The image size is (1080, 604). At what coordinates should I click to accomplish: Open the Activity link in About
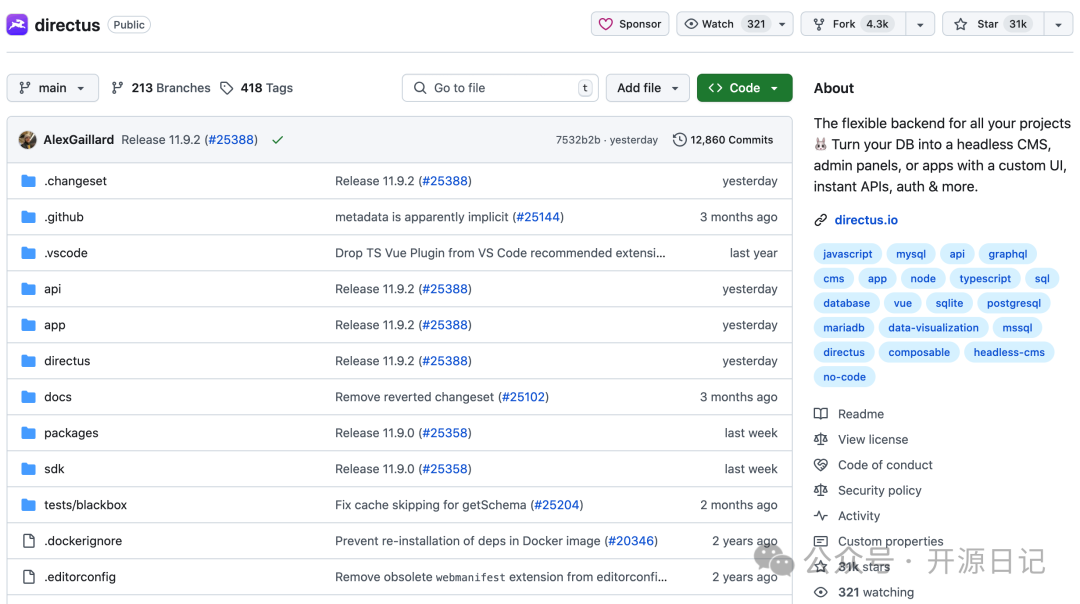[x=859, y=516]
